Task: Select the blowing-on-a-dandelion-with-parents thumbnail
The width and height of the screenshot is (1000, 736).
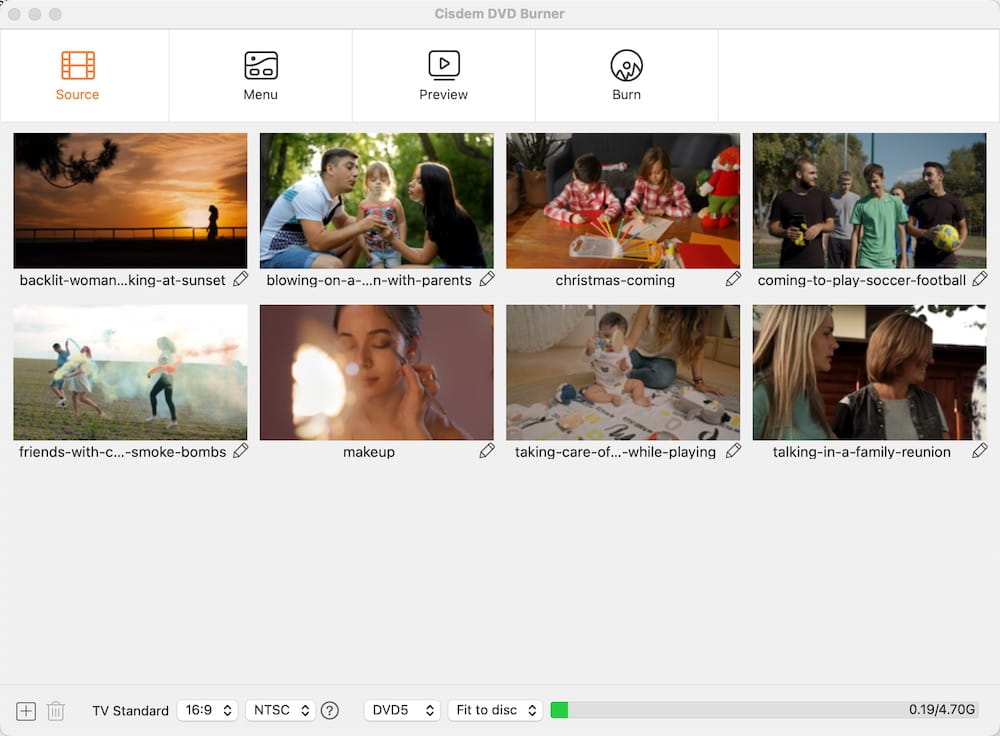Action: pyautogui.click(x=376, y=200)
